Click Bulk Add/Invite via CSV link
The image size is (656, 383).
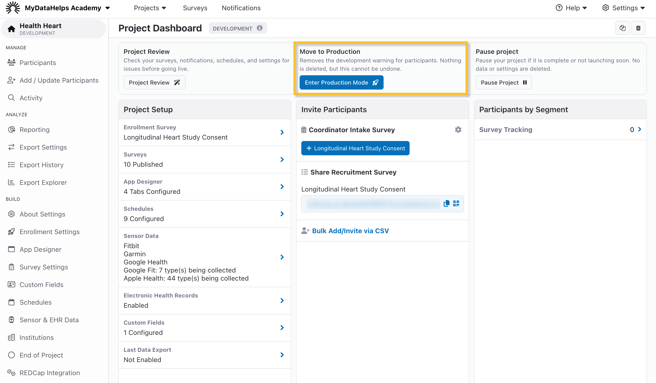coord(350,231)
